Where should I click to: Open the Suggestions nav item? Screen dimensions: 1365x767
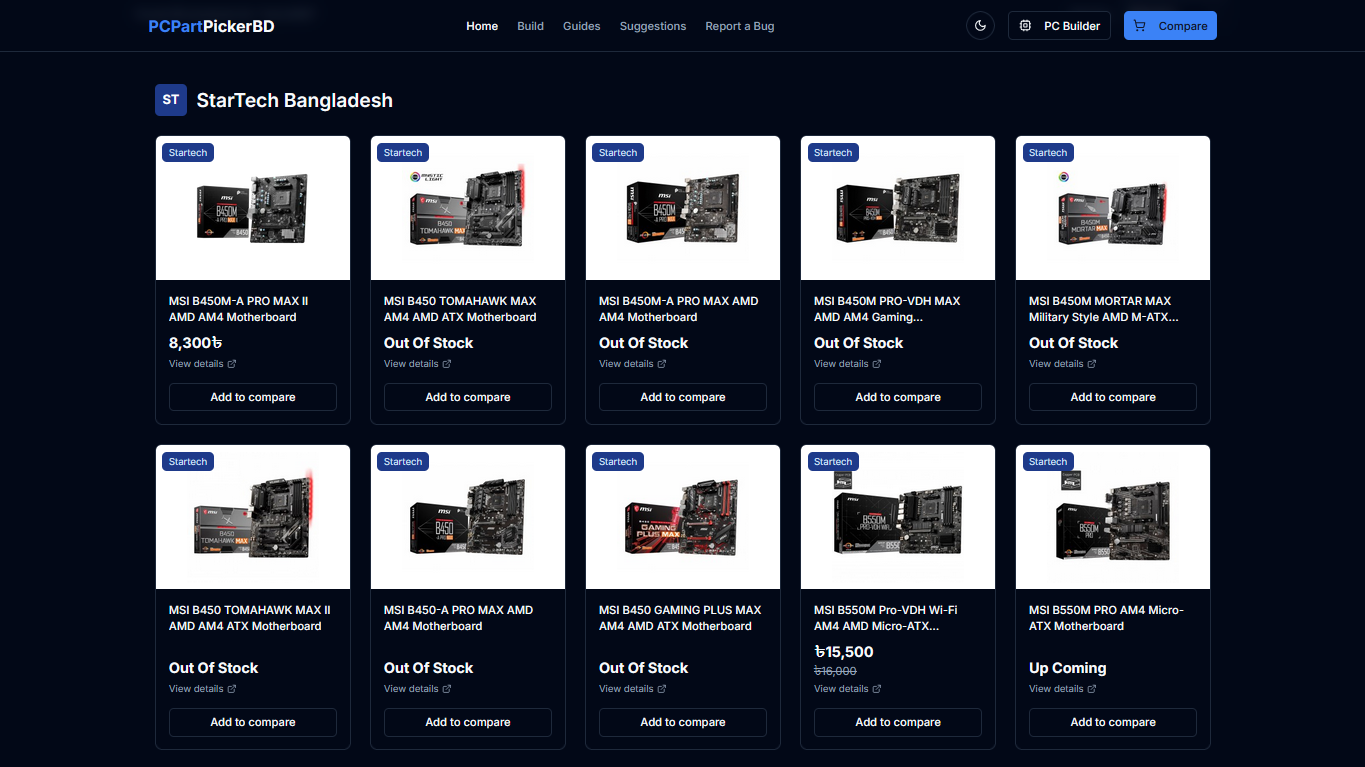click(x=653, y=26)
